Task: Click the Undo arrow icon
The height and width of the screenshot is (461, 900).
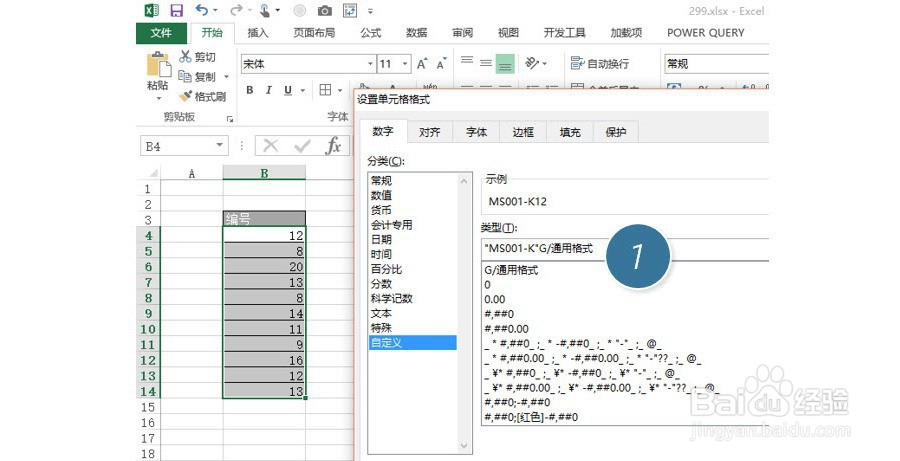Action: (x=201, y=10)
